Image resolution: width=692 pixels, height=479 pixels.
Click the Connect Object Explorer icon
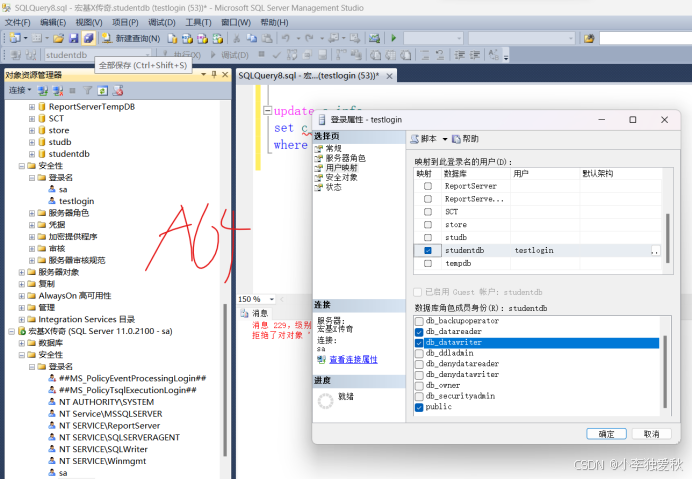43,91
